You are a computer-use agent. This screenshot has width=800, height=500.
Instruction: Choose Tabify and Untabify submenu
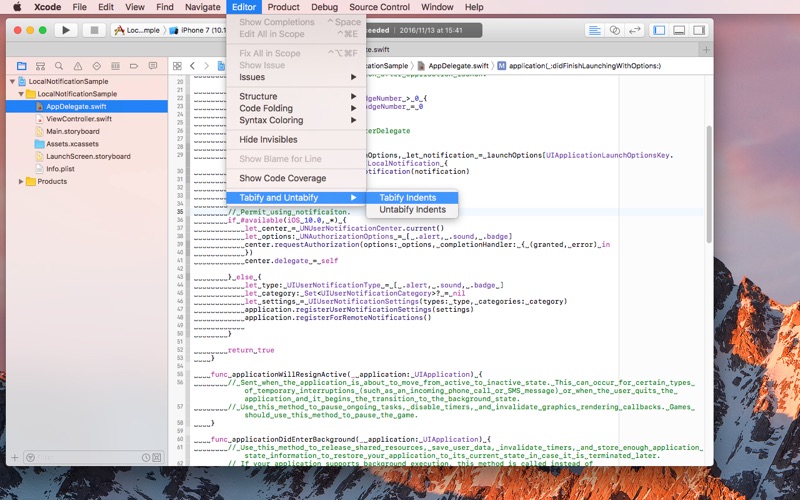pos(296,197)
